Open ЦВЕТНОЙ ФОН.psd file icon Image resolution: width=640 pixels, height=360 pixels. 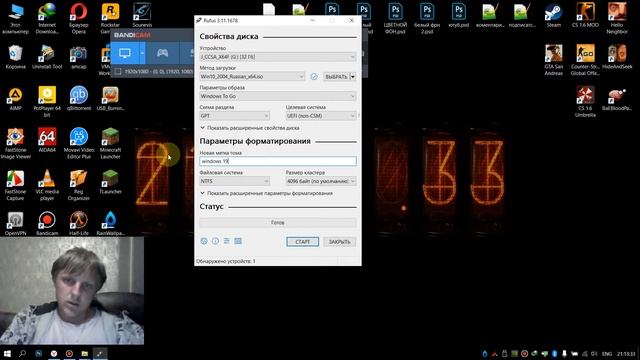395,18
